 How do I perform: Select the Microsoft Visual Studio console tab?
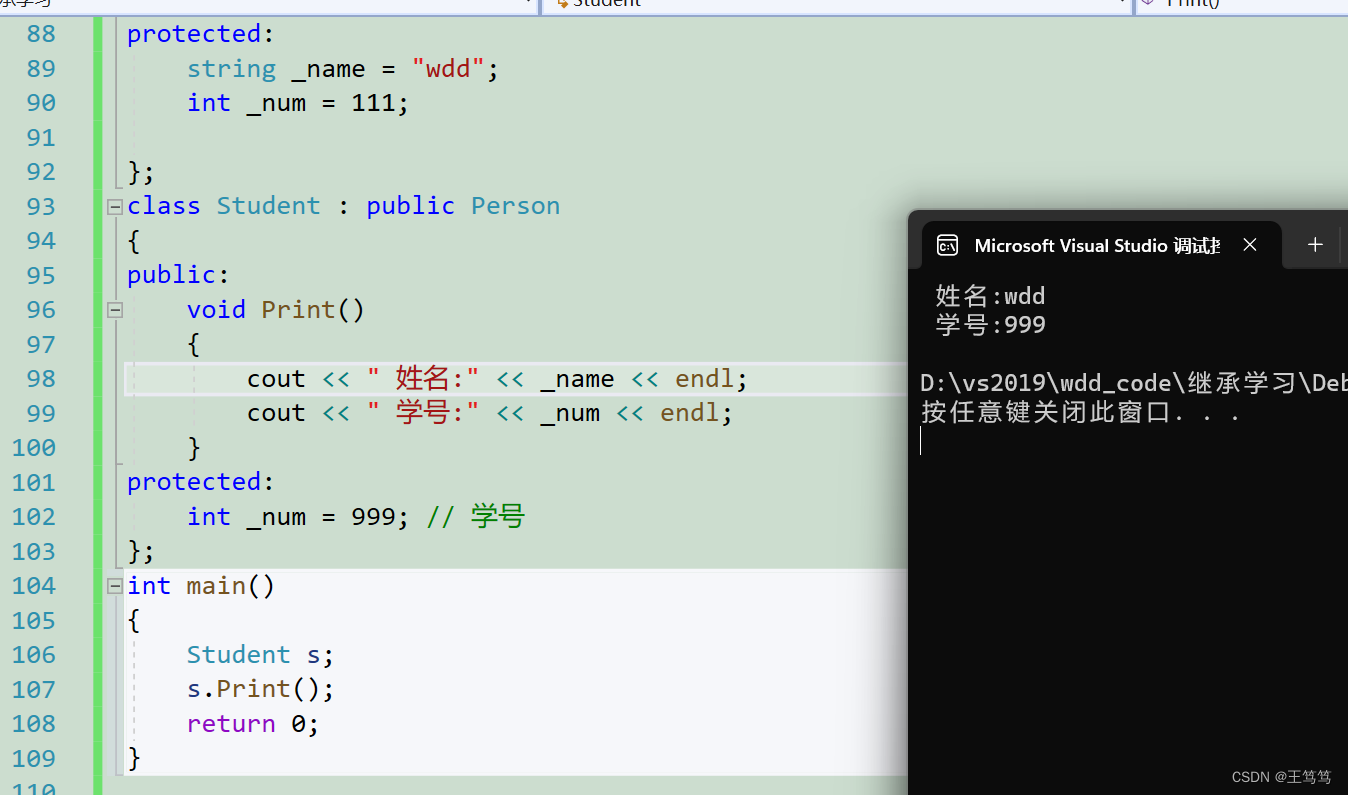pyautogui.click(x=1101, y=245)
